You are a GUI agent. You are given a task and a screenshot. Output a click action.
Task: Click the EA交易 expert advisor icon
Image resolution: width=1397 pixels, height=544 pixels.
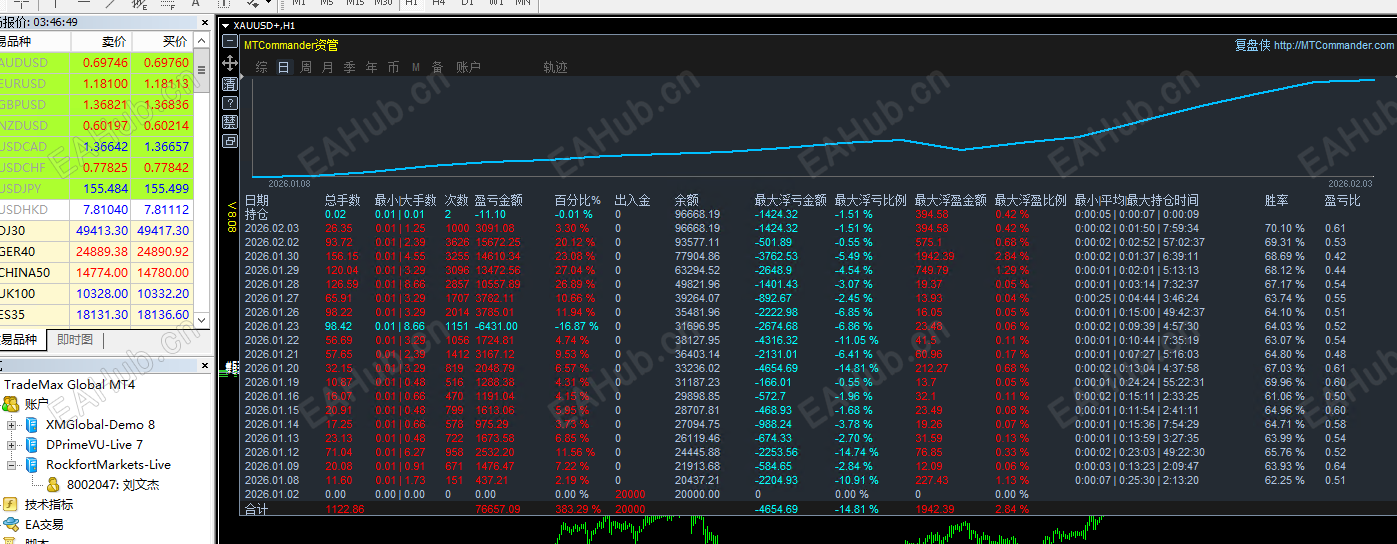pos(11,524)
